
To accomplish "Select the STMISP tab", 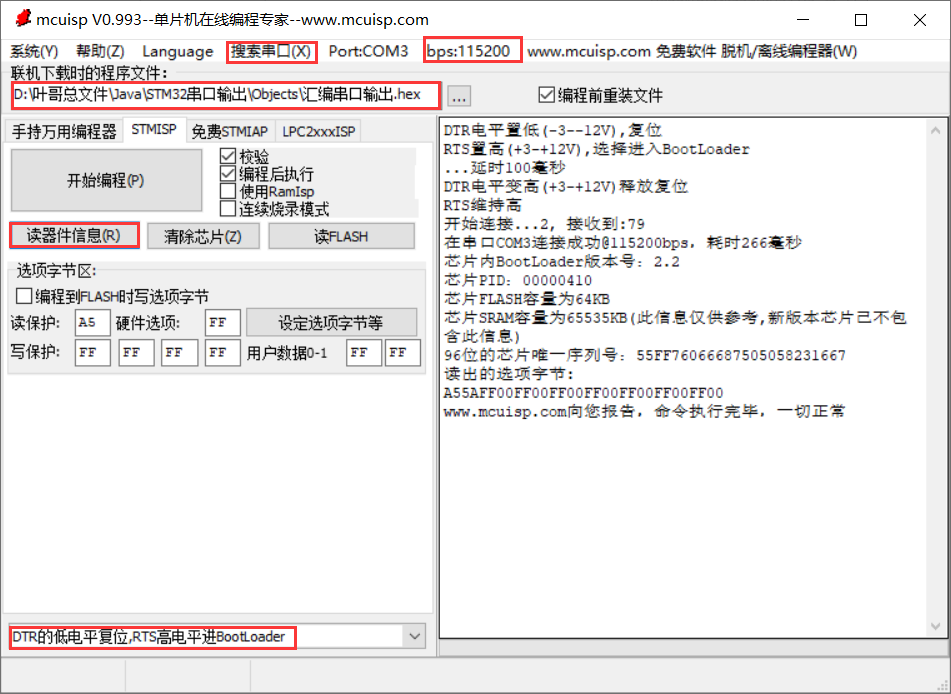I will point(157,129).
